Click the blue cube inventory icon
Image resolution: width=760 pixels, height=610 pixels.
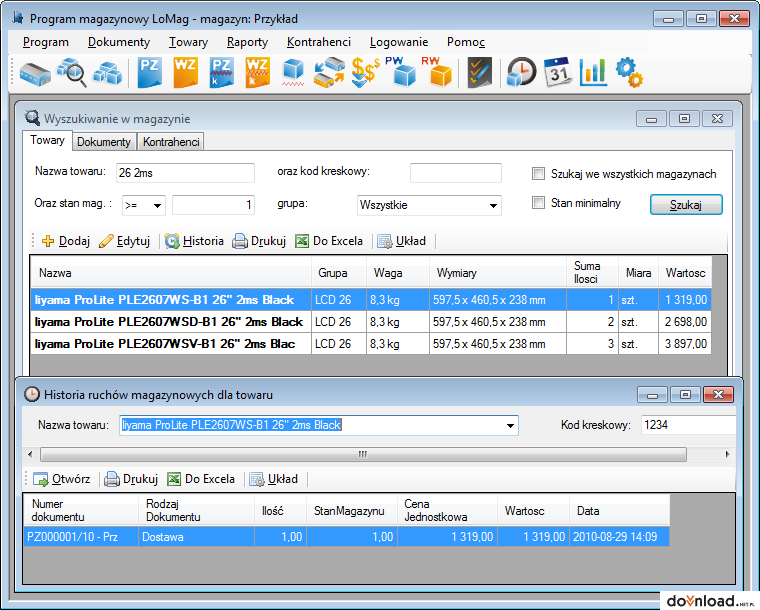[293, 73]
